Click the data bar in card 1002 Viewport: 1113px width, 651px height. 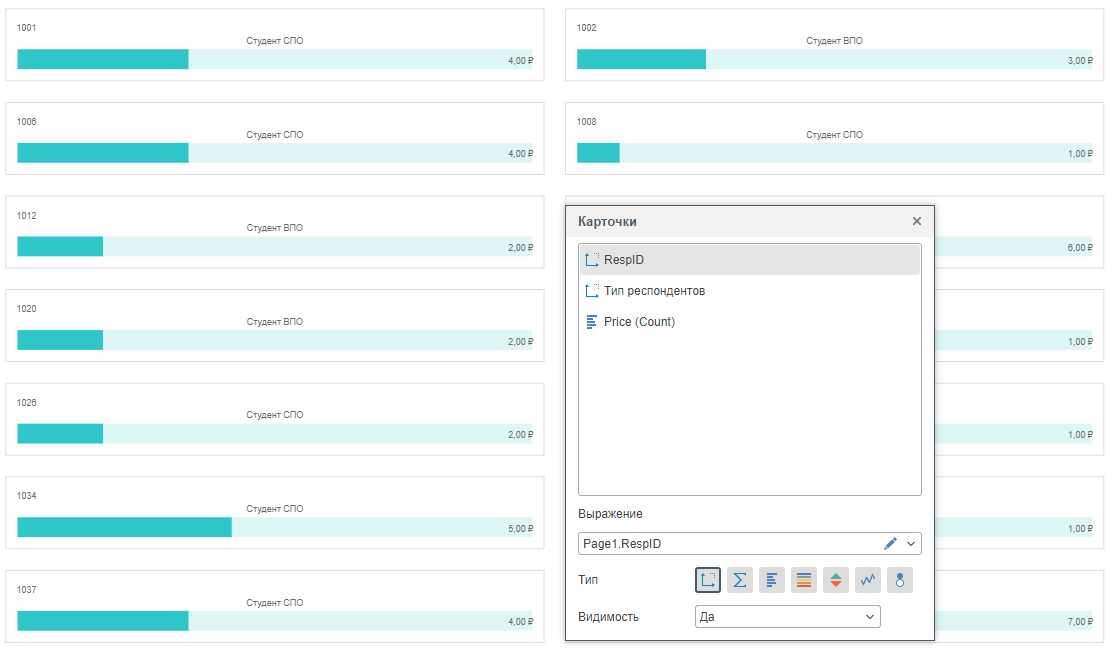pos(641,60)
